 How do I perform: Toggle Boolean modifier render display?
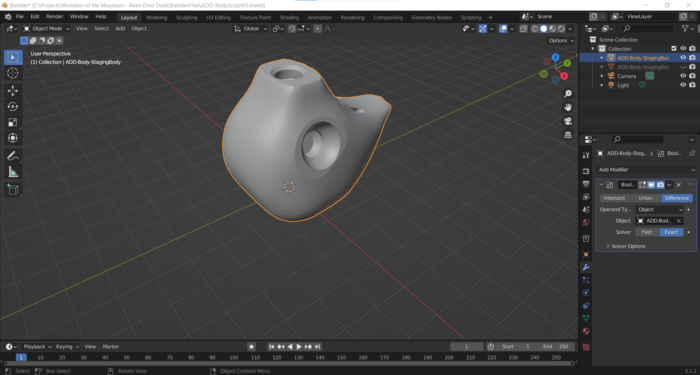(660, 185)
